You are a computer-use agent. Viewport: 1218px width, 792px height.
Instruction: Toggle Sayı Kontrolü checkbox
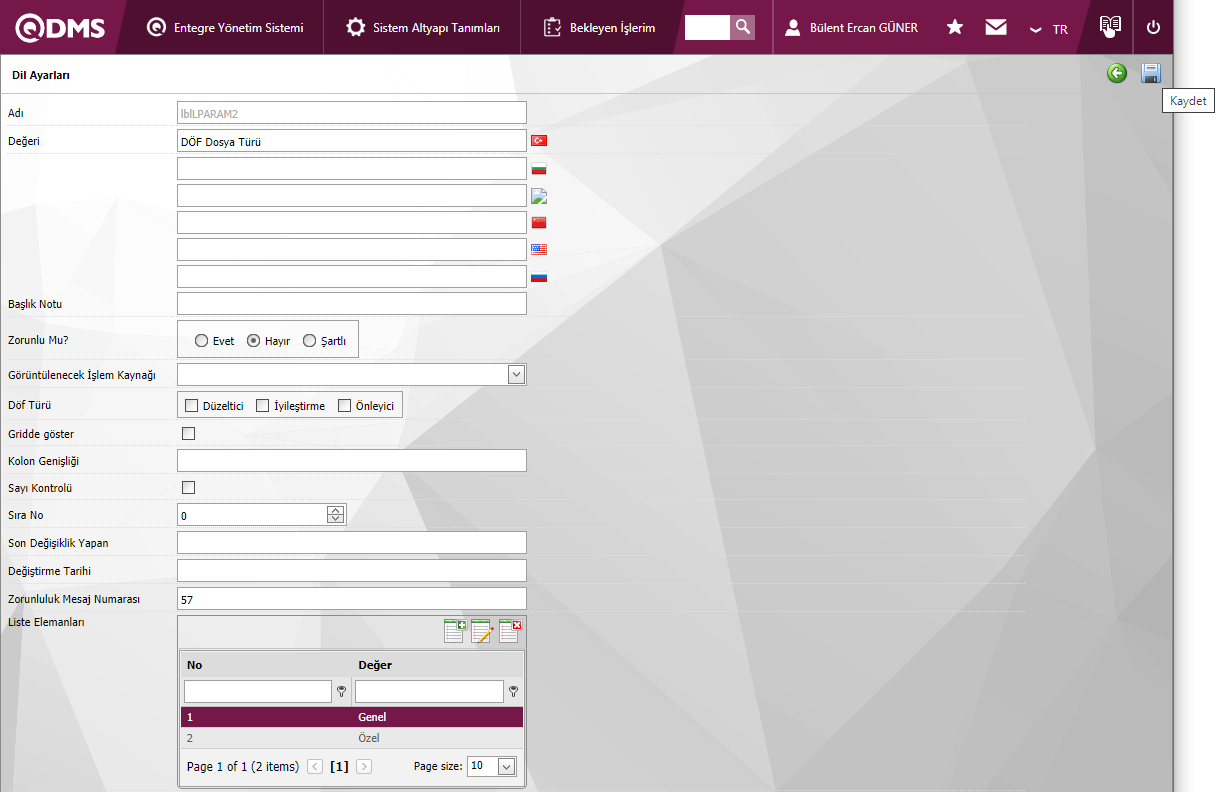pyautogui.click(x=188, y=488)
